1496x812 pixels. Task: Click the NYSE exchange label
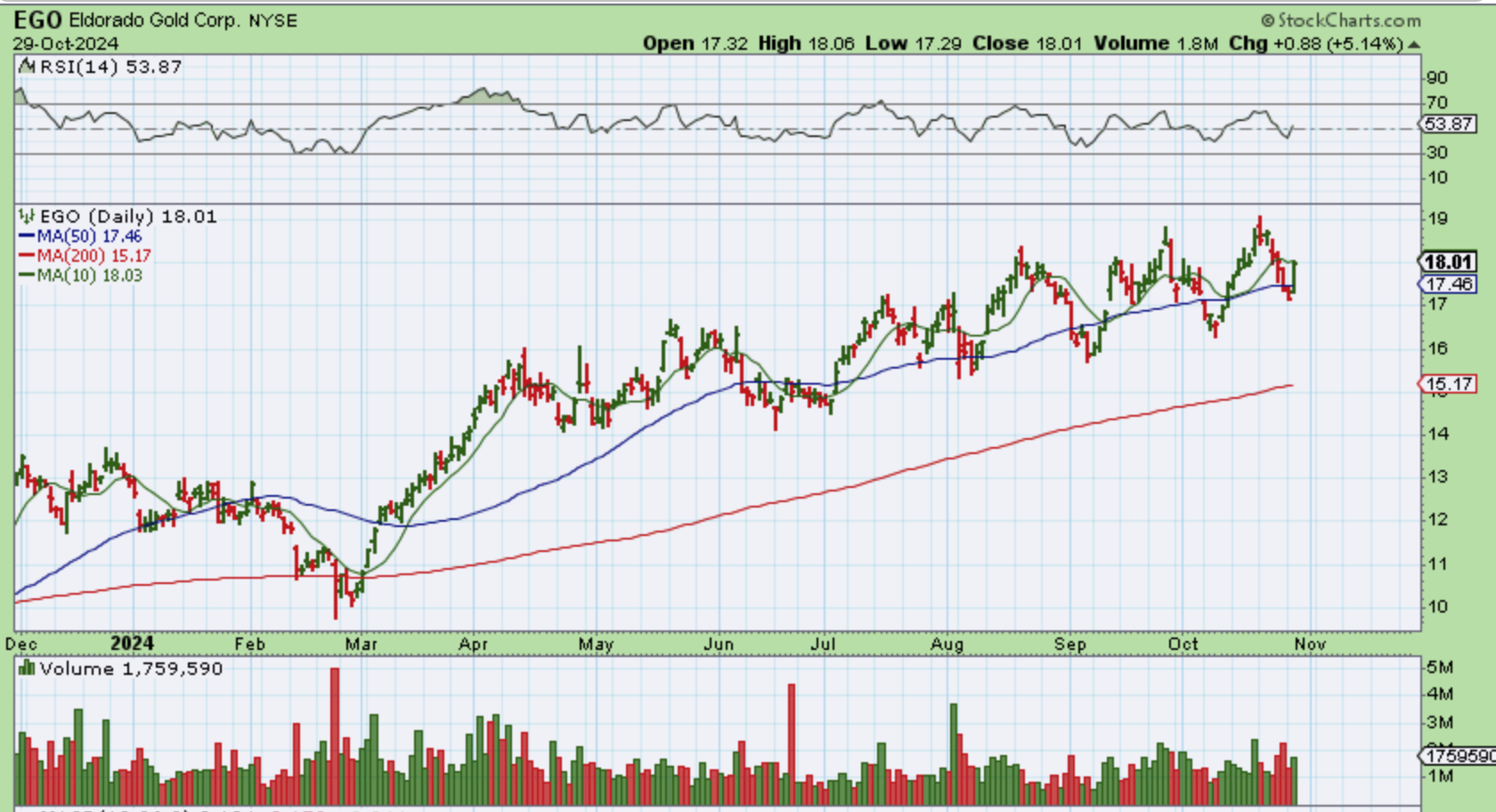click(273, 20)
